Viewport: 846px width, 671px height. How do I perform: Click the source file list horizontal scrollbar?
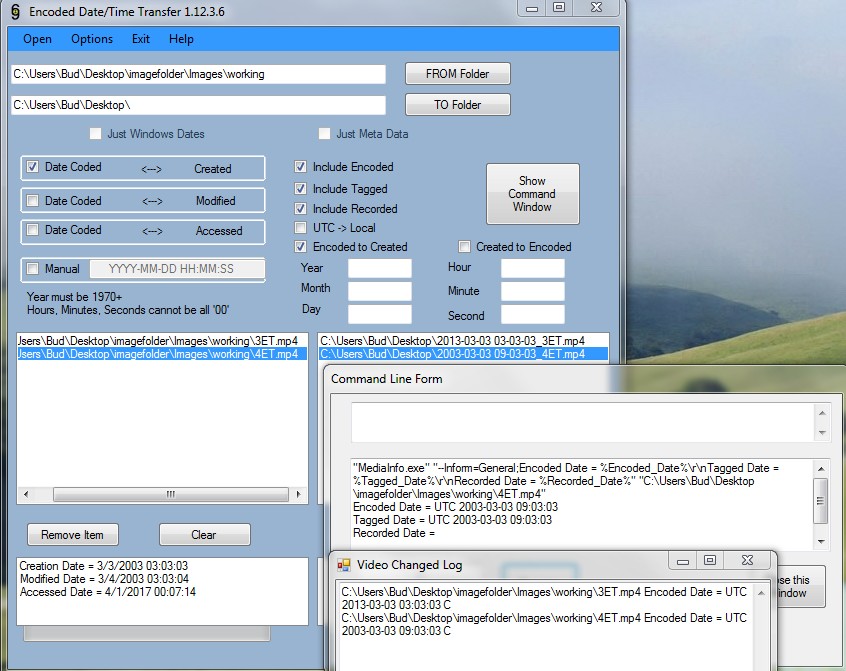point(170,494)
